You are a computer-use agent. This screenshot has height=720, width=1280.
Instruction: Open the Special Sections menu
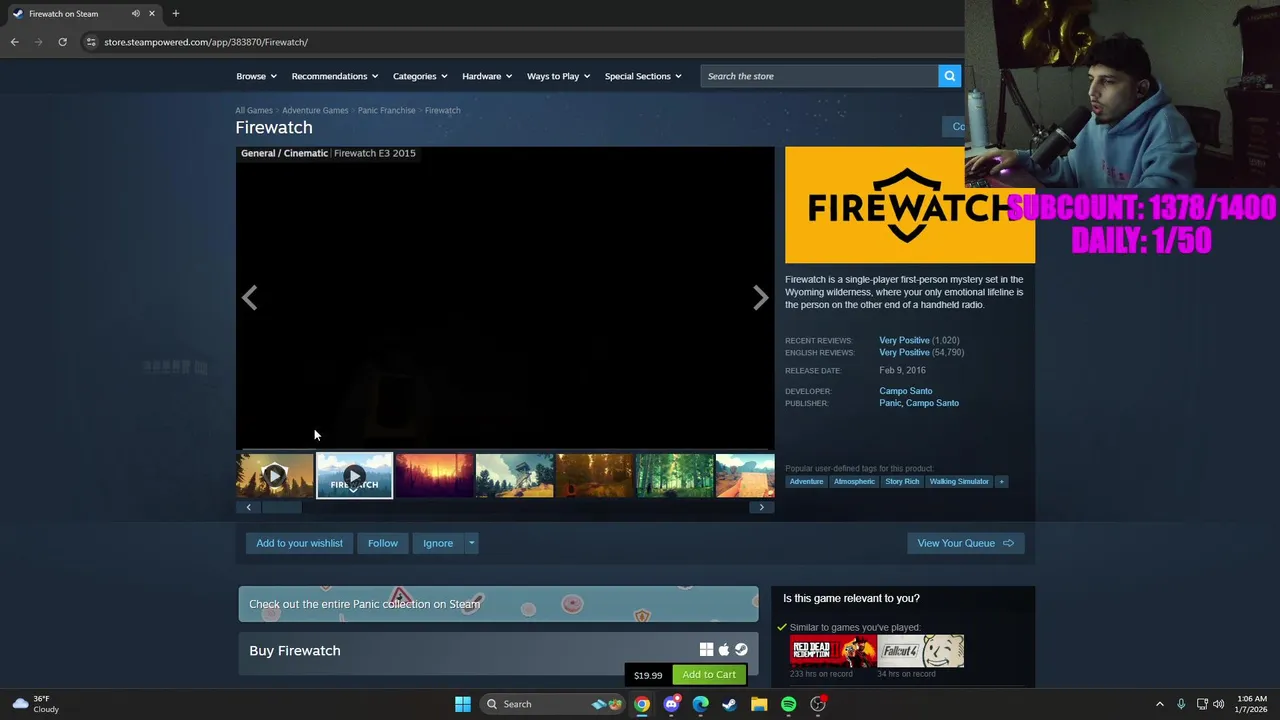coord(643,76)
